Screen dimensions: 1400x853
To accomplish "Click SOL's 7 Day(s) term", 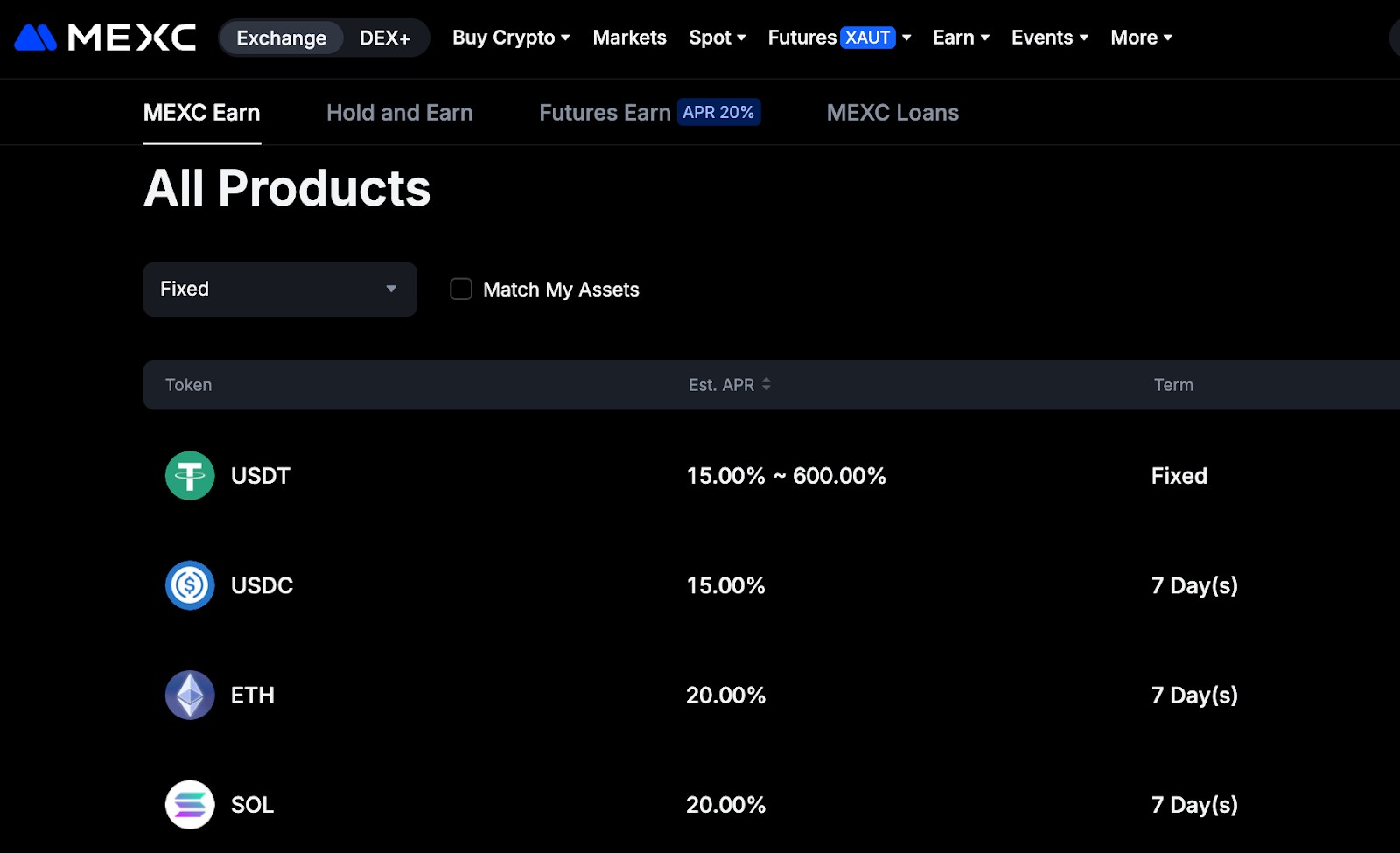I will pyautogui.click(x=1195, y=805).
